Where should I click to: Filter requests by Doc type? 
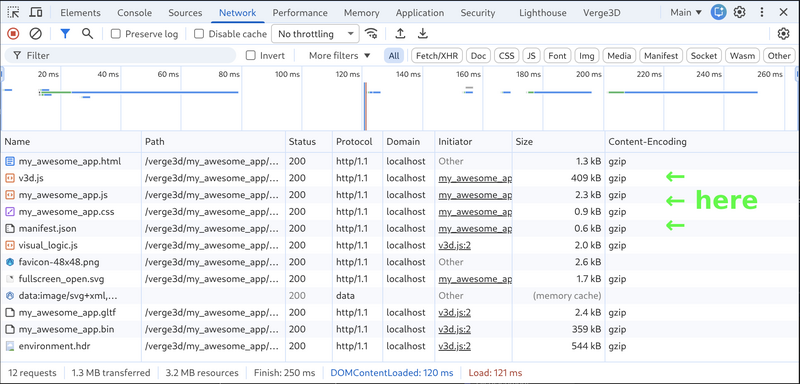pos(478,56)
